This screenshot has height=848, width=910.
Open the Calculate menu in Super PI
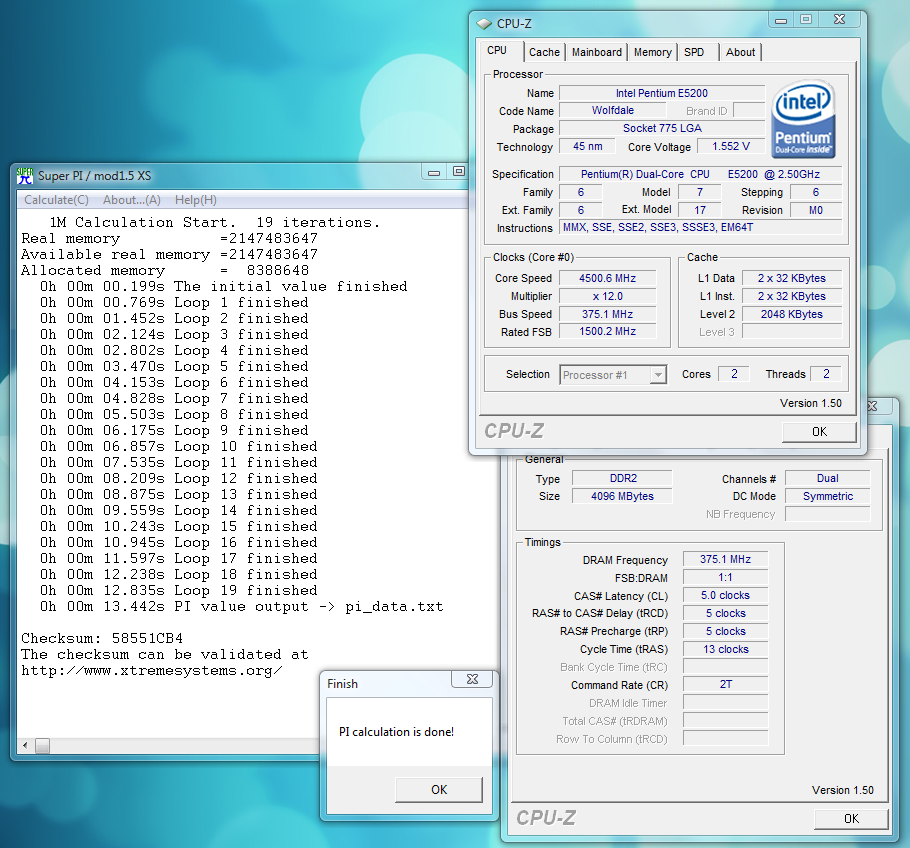coord(56,200)
